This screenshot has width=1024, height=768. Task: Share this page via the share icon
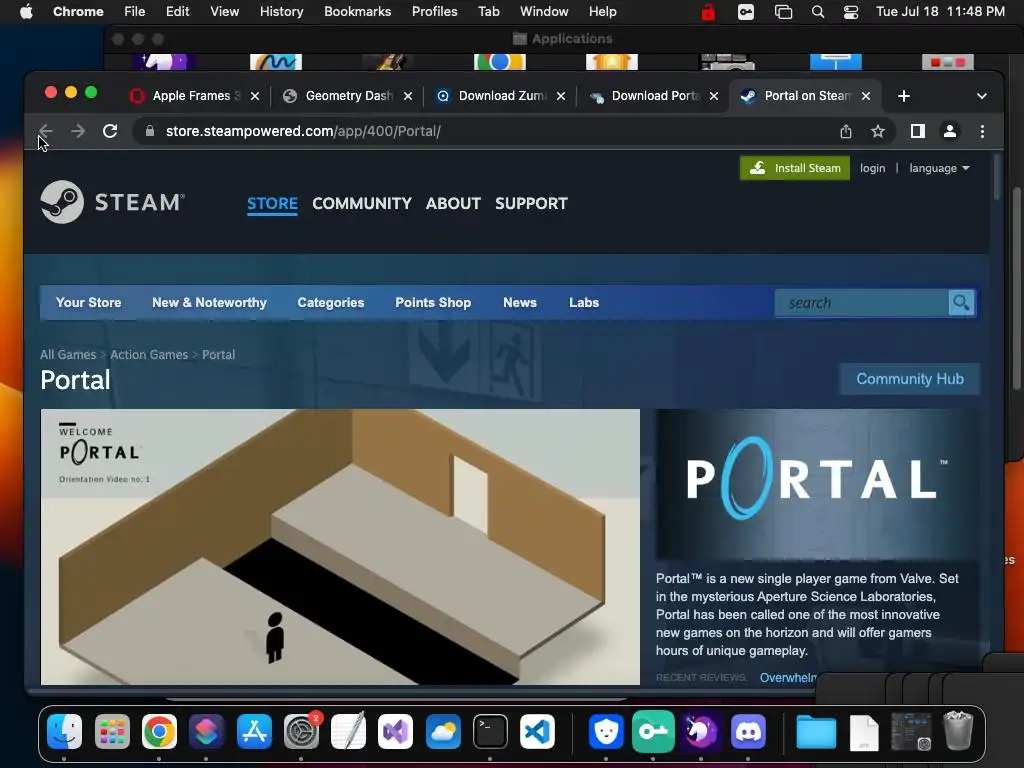point(846,131)
